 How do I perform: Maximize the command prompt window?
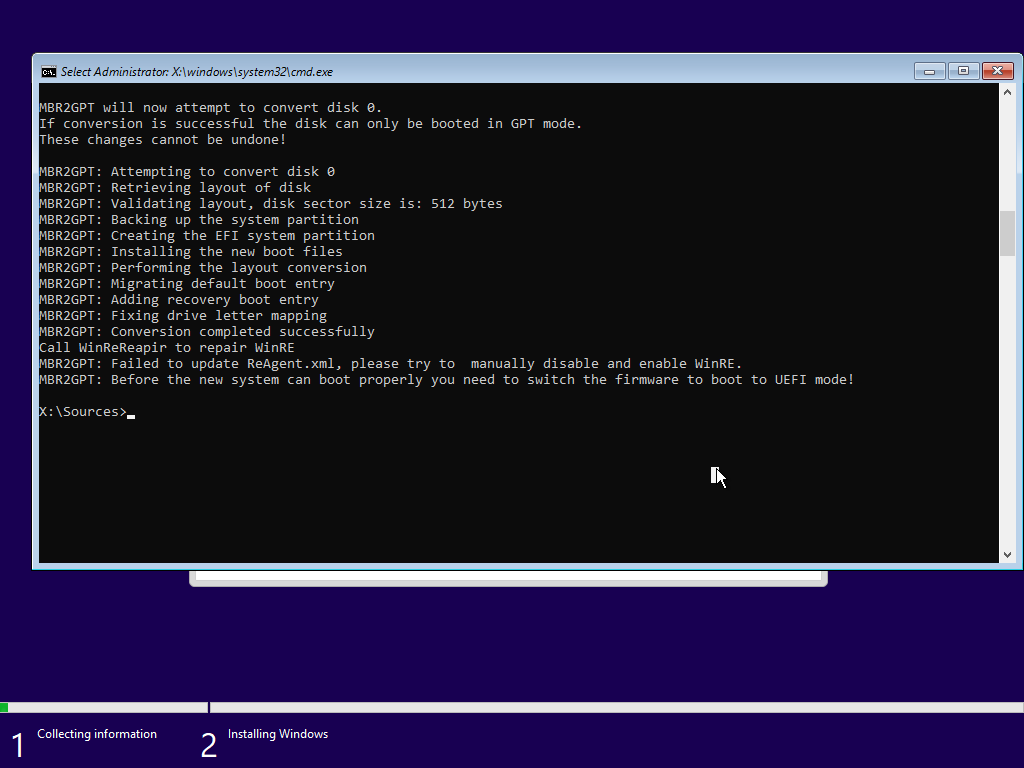point(963,71)
